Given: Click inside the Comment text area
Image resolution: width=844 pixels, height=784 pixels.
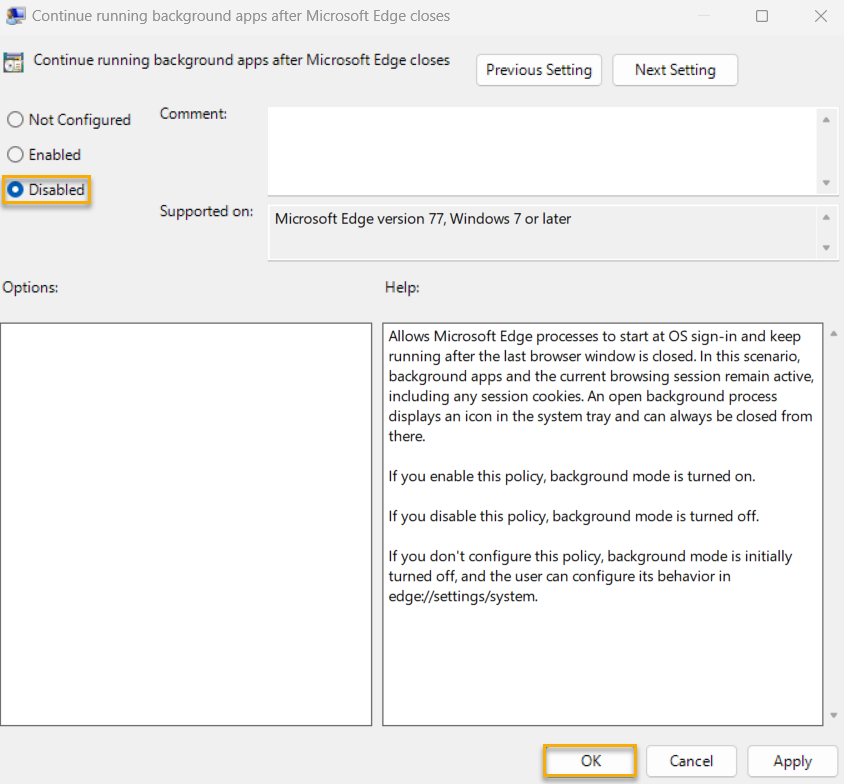Looking at the screenshot, I should click(540, 150).
